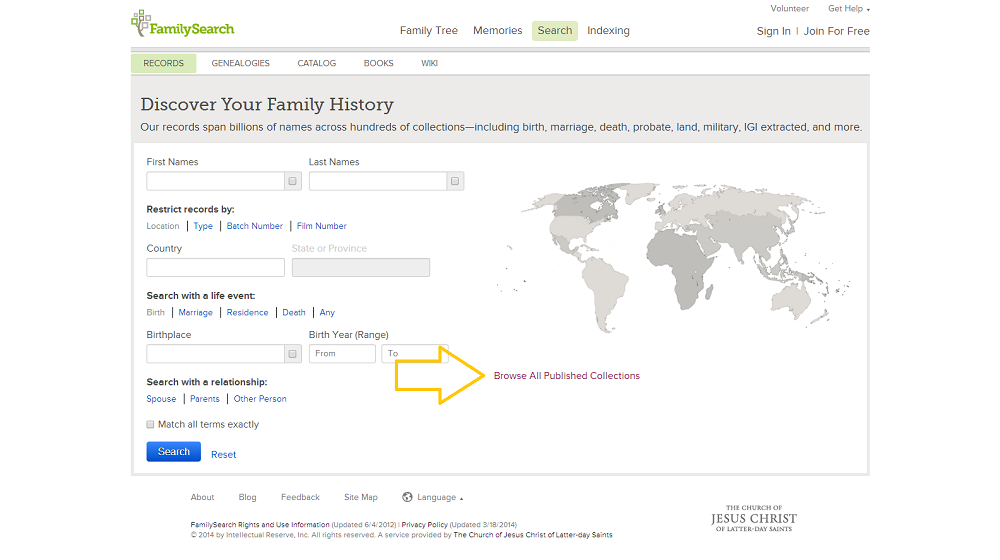Click into the Birthplace field
This screenshot has width=1000, height=560.
coord(216,354)
